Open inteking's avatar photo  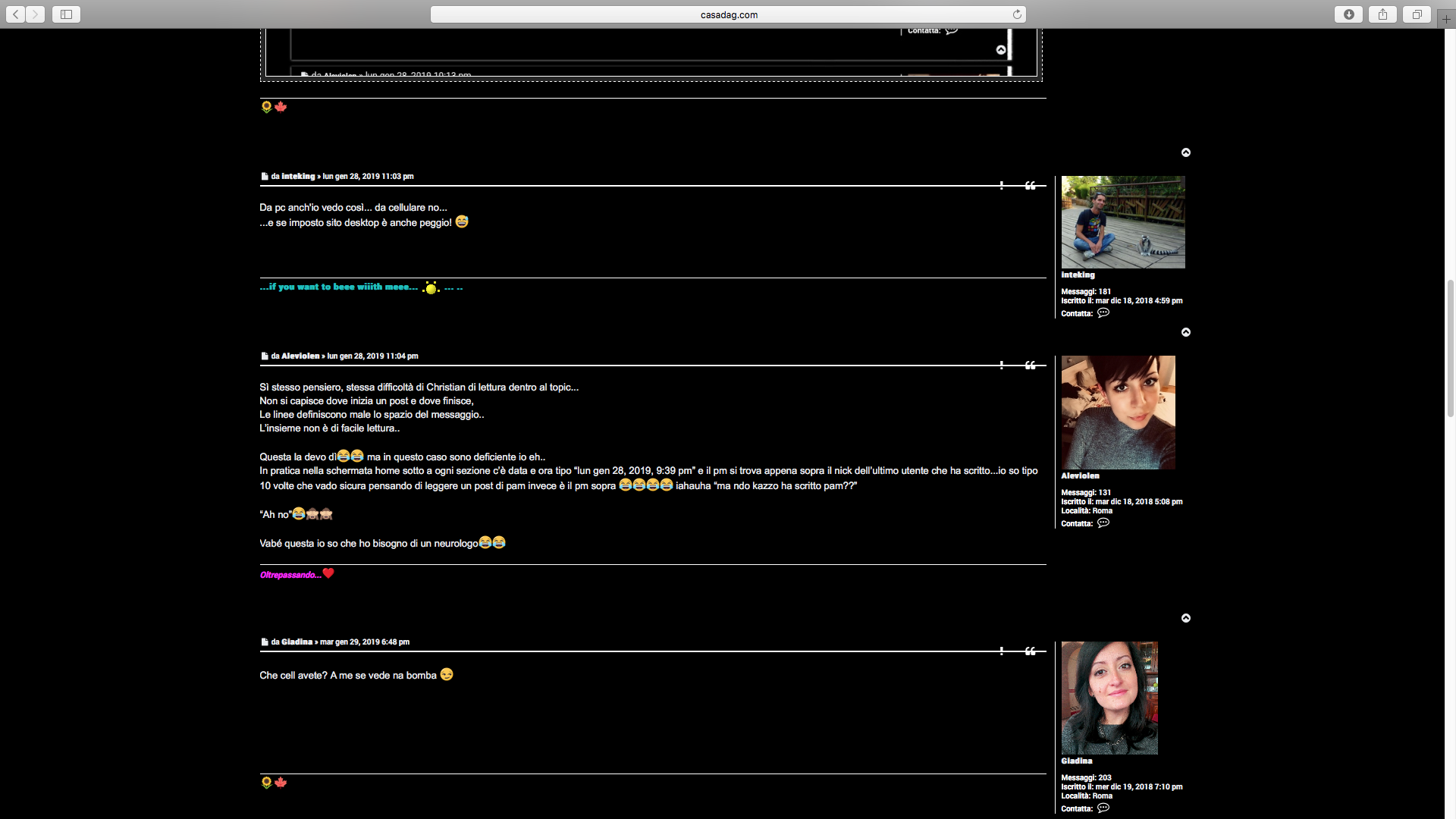pos(1123,222)
